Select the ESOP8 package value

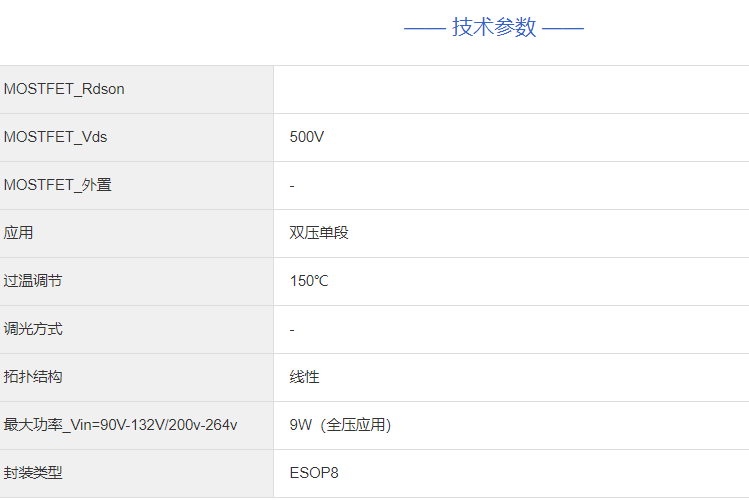(314, 473)
